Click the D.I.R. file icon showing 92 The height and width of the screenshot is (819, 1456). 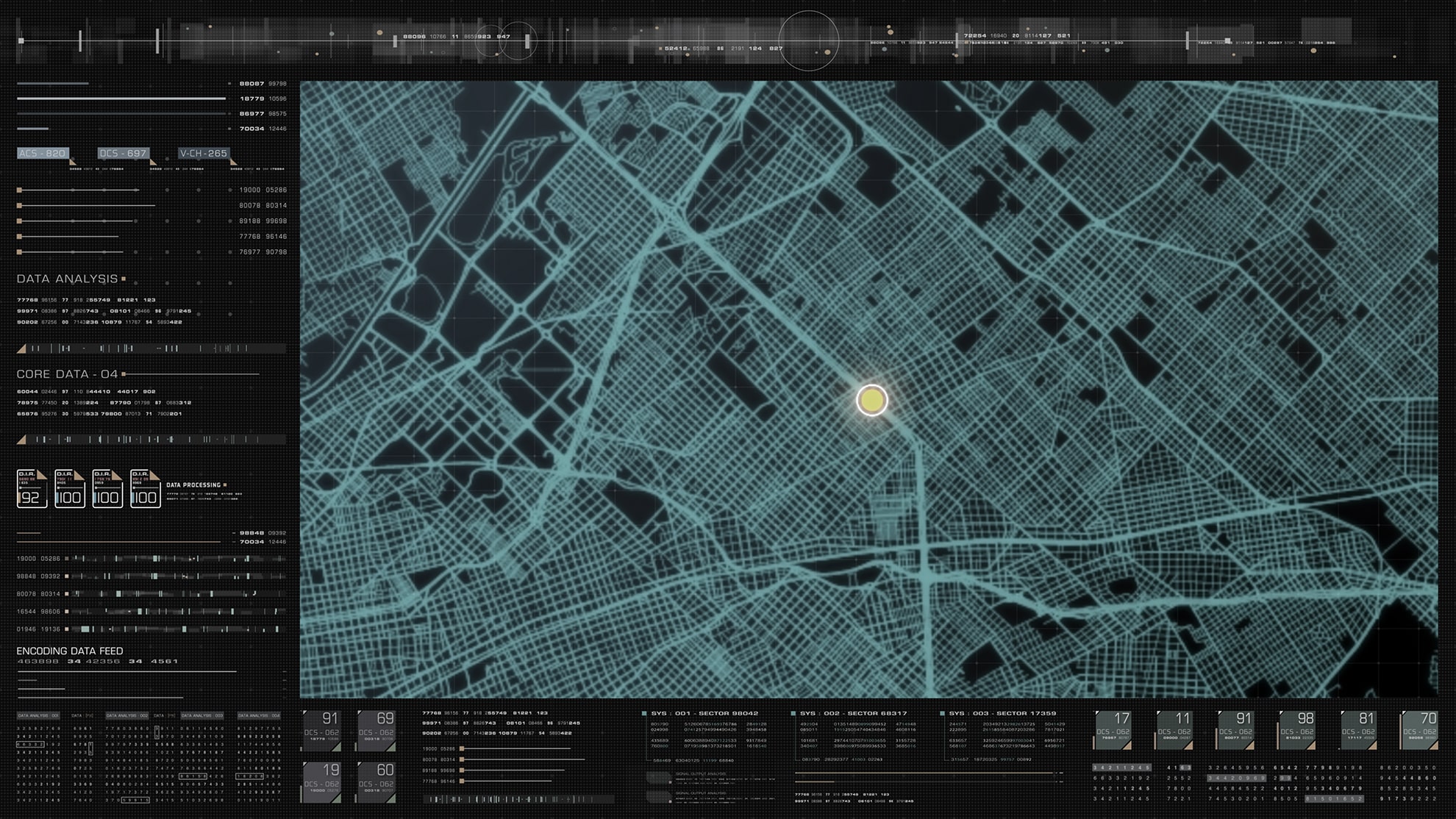pos(32,490)
